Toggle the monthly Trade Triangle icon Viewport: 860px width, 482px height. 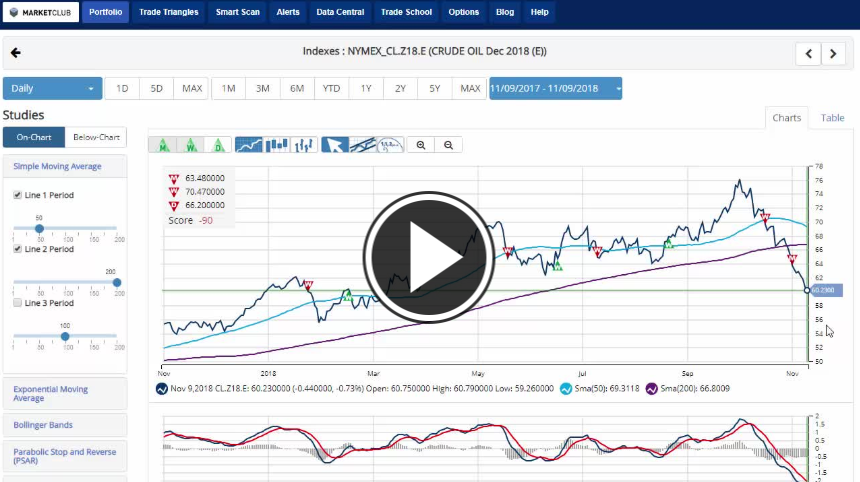[163, 145]
